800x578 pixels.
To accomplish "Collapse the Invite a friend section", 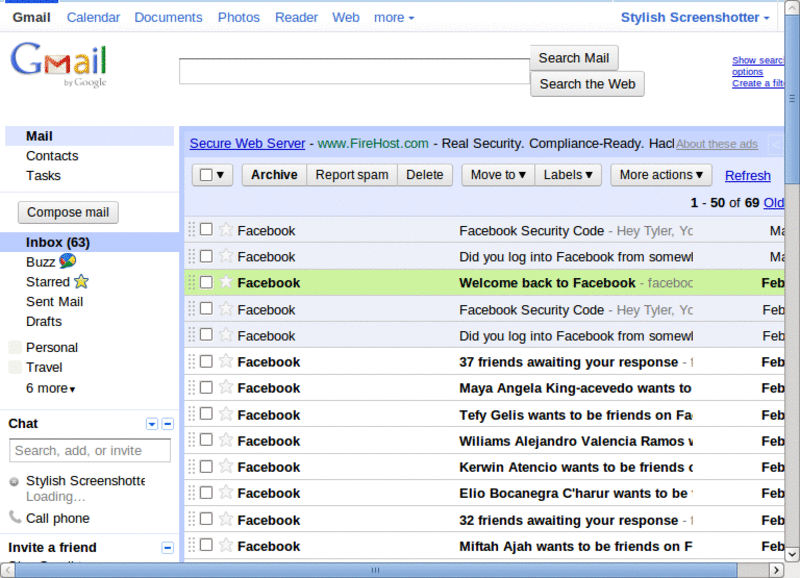I will (167, 548).
